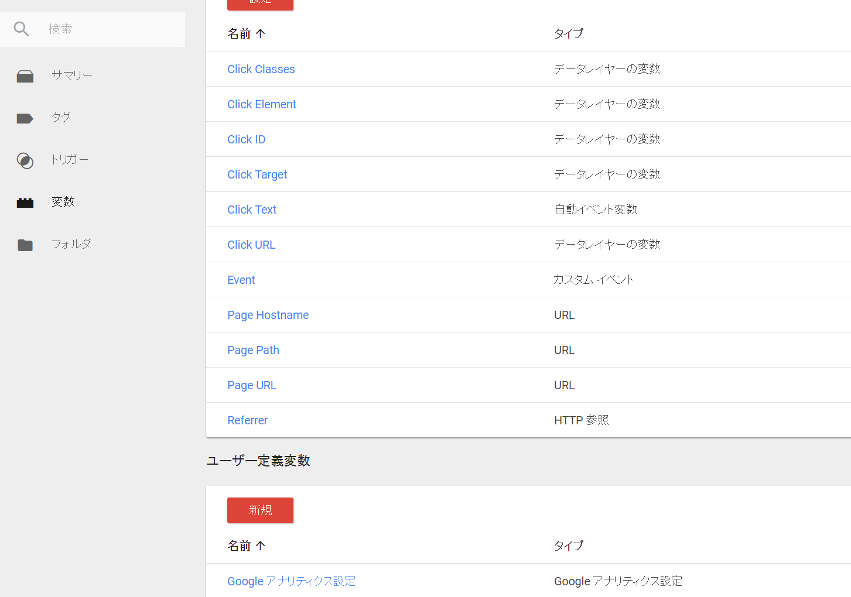The height and width of the screenshot is (597, 851).
Task: Focus the 検索 search field
Action: (x=93, y=29)
